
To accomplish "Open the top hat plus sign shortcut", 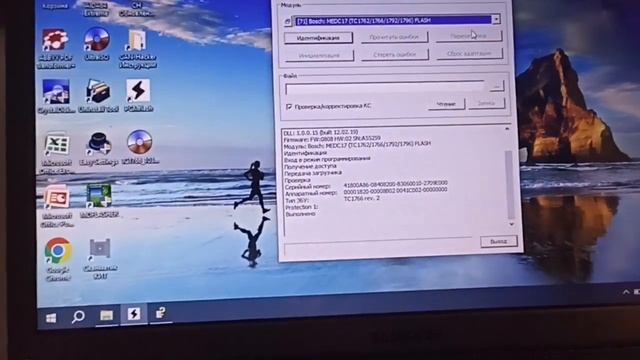I will point(98,148).
